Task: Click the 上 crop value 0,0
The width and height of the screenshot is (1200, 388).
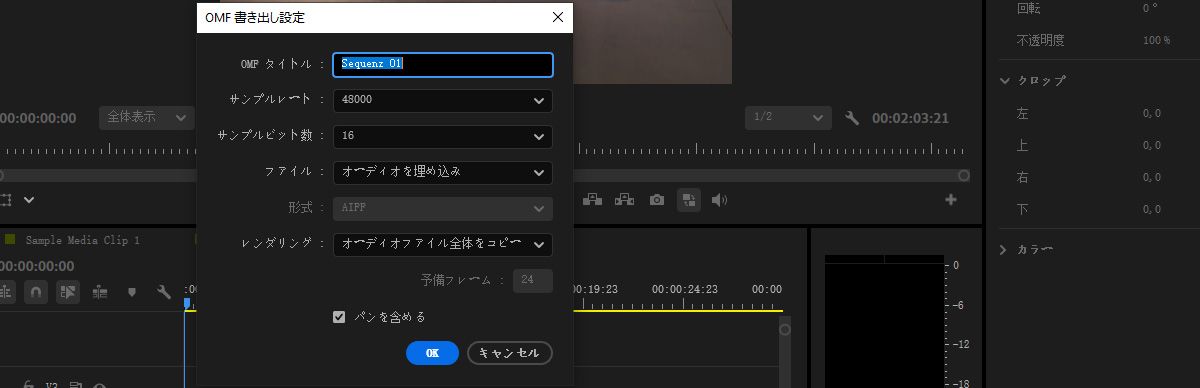Action: tap(1151, 146)
